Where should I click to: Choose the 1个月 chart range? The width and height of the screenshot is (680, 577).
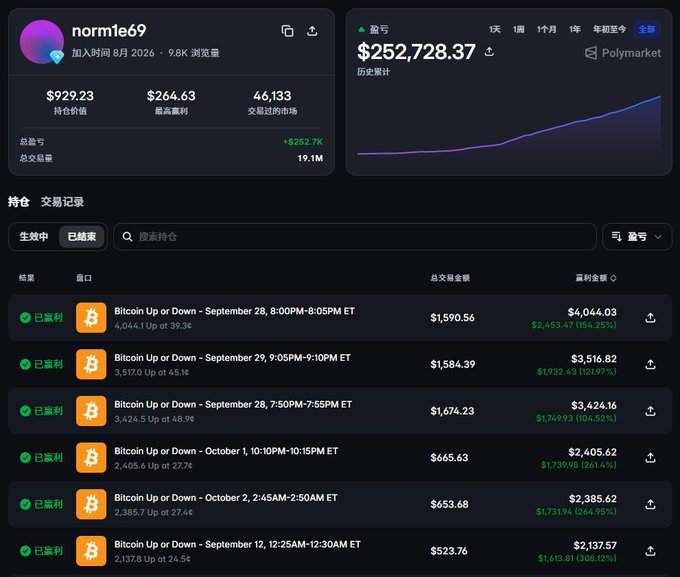click(x=546, y=29)
